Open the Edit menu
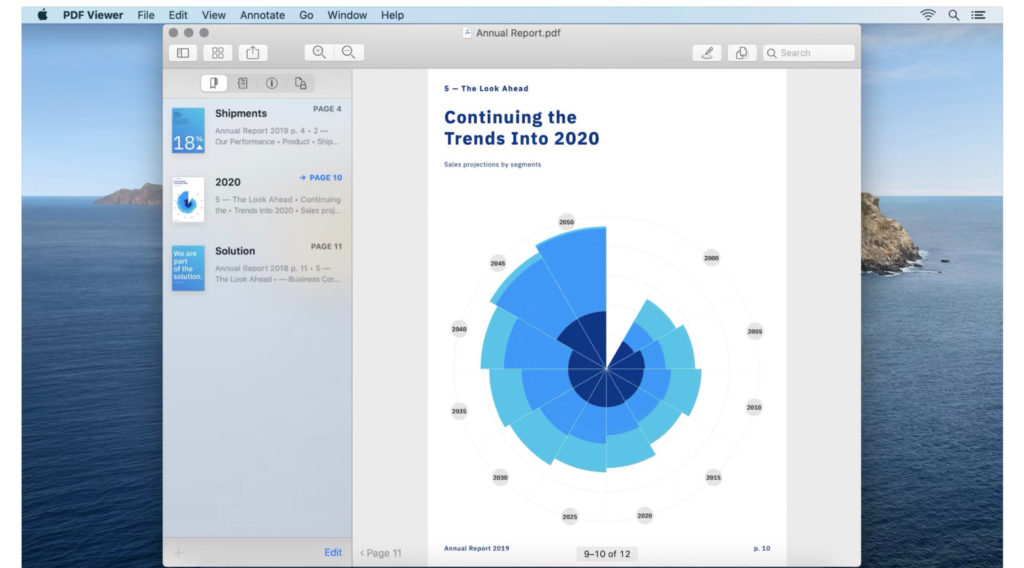The image size is (1024, 568). point(178,15)
